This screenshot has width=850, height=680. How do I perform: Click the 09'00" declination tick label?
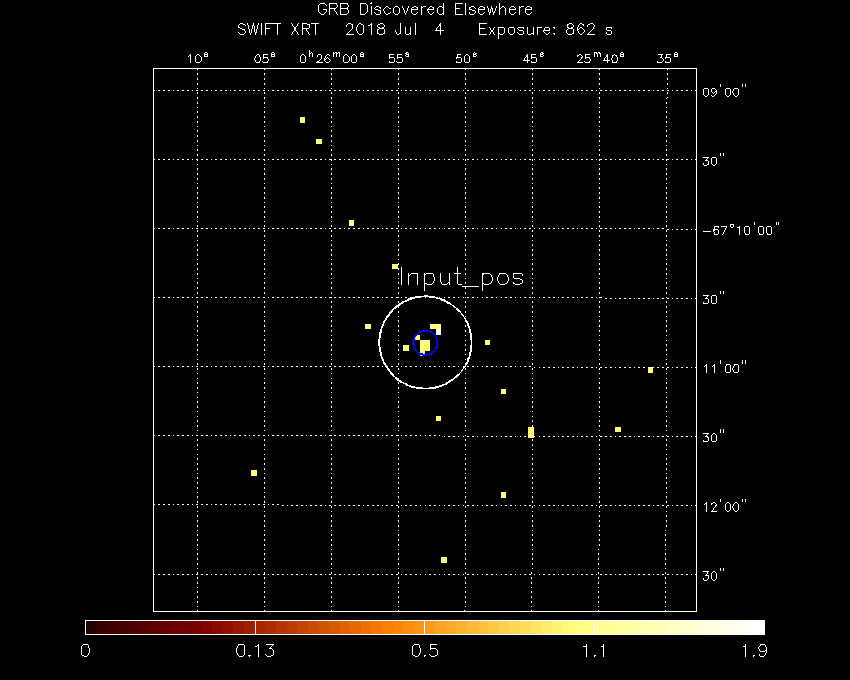click(724, 92)
